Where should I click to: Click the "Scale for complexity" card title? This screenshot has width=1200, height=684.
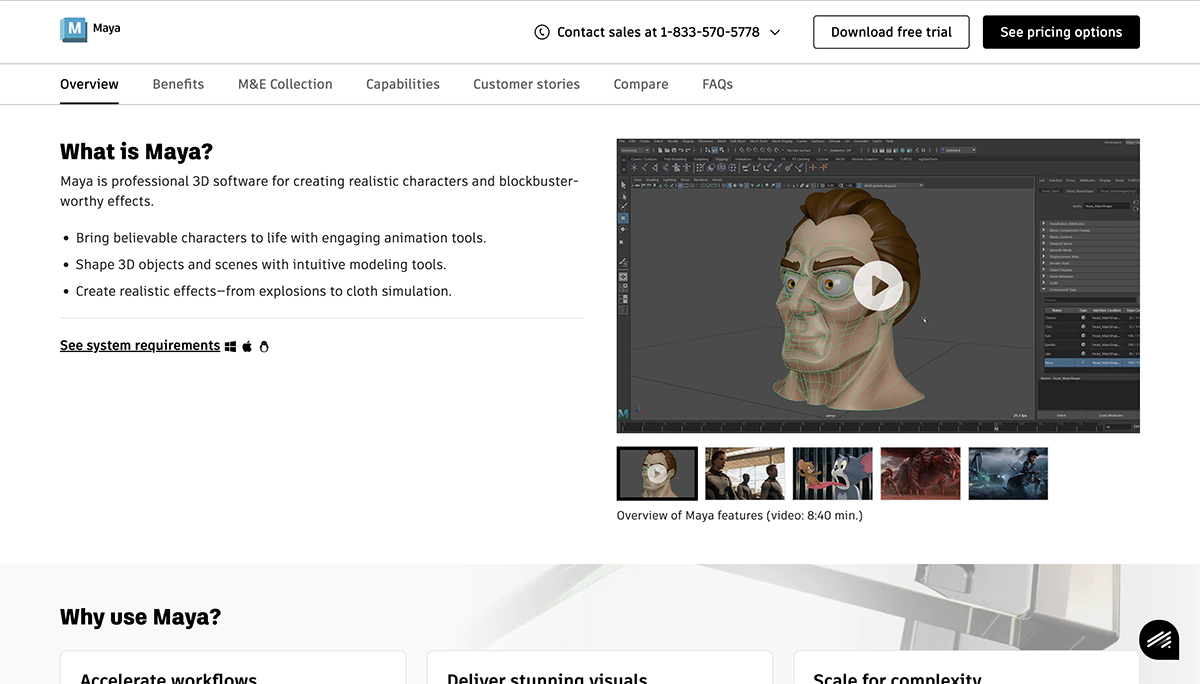(x=898, y=678)
